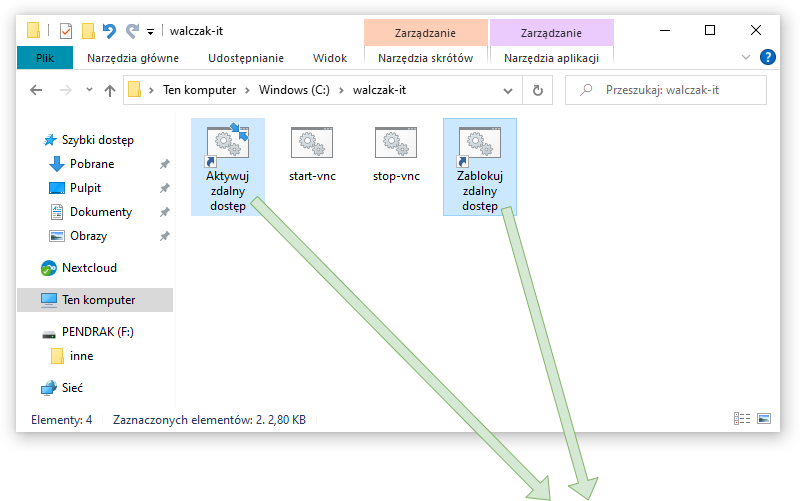Open the Narzędzia skrótów tab
The height and width of the screenshot is (501, 807).
pyautogui.click(x=426, y=58)
